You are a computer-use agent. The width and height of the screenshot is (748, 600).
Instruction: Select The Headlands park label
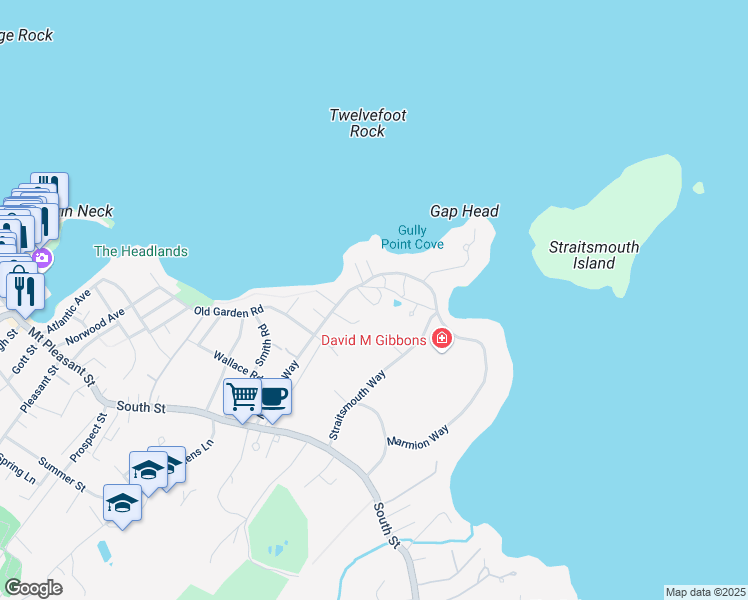tap(141, 251)
